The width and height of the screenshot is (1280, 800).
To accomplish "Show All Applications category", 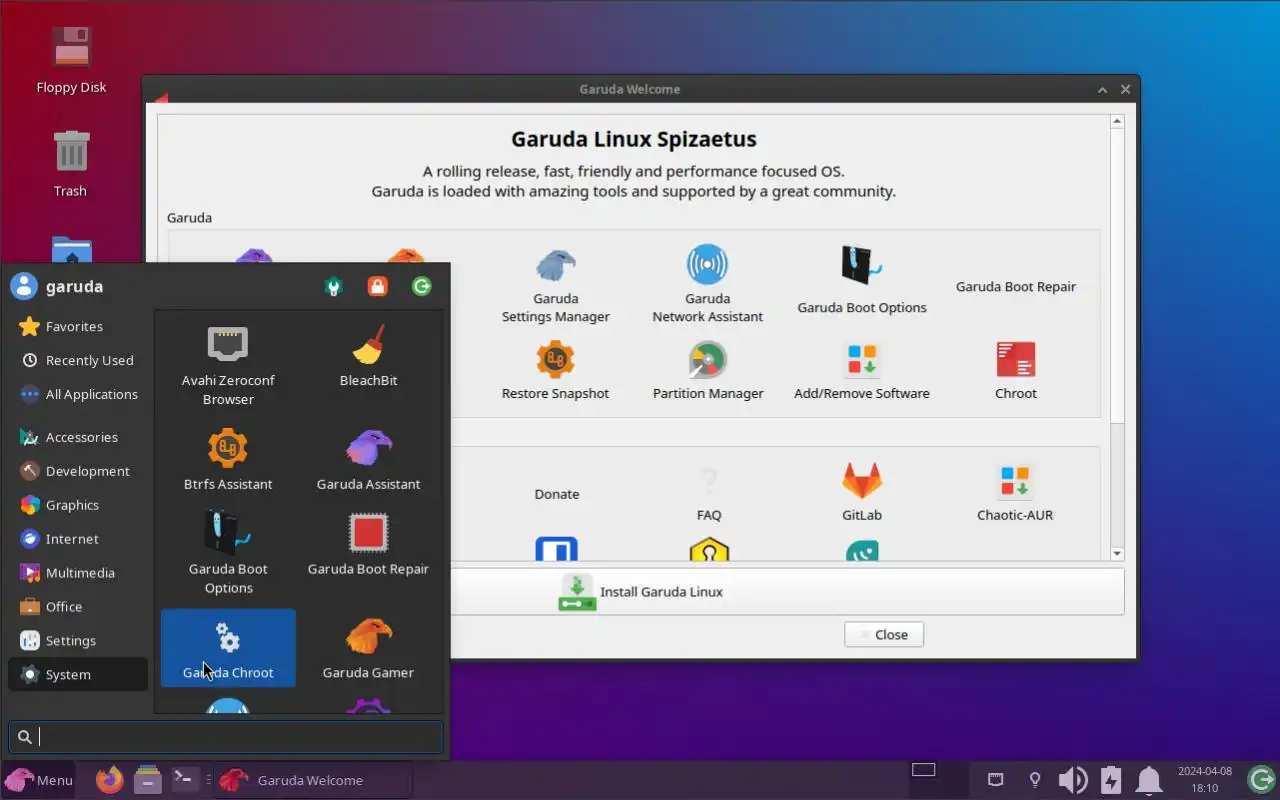I will click(x=78, y=395).
